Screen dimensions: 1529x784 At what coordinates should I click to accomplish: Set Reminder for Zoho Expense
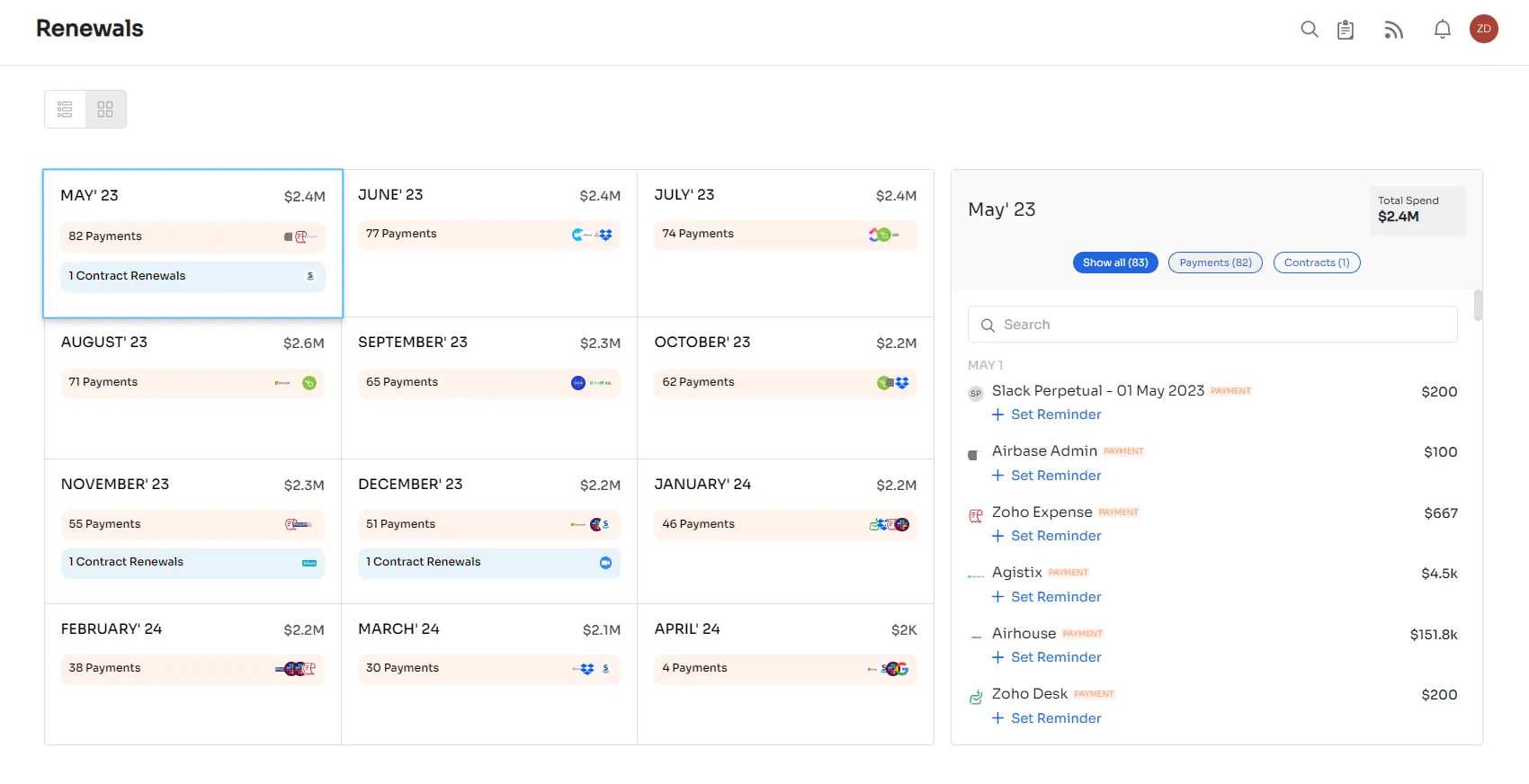point(1046,536)
